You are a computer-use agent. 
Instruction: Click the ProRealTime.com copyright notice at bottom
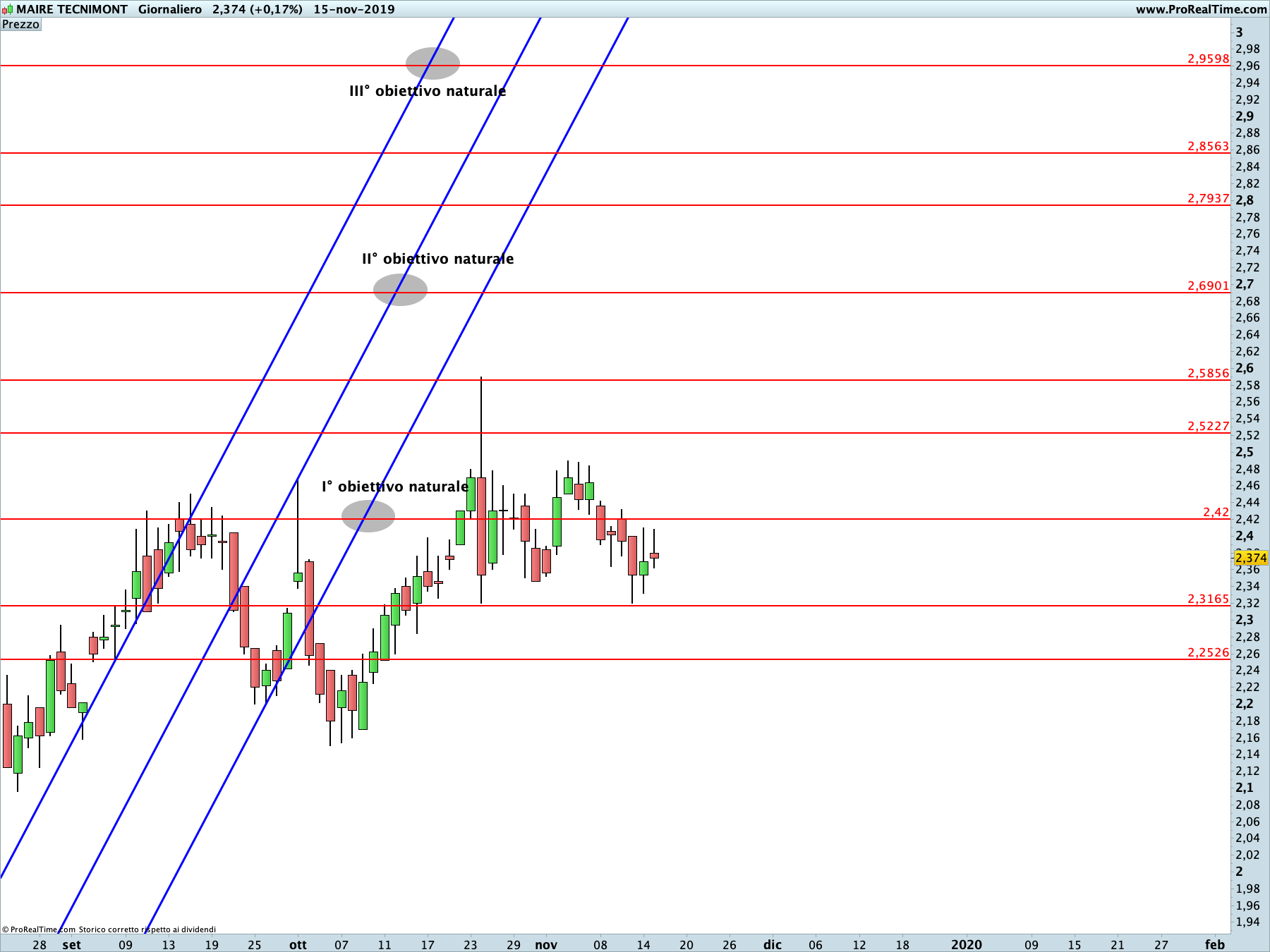109,929
